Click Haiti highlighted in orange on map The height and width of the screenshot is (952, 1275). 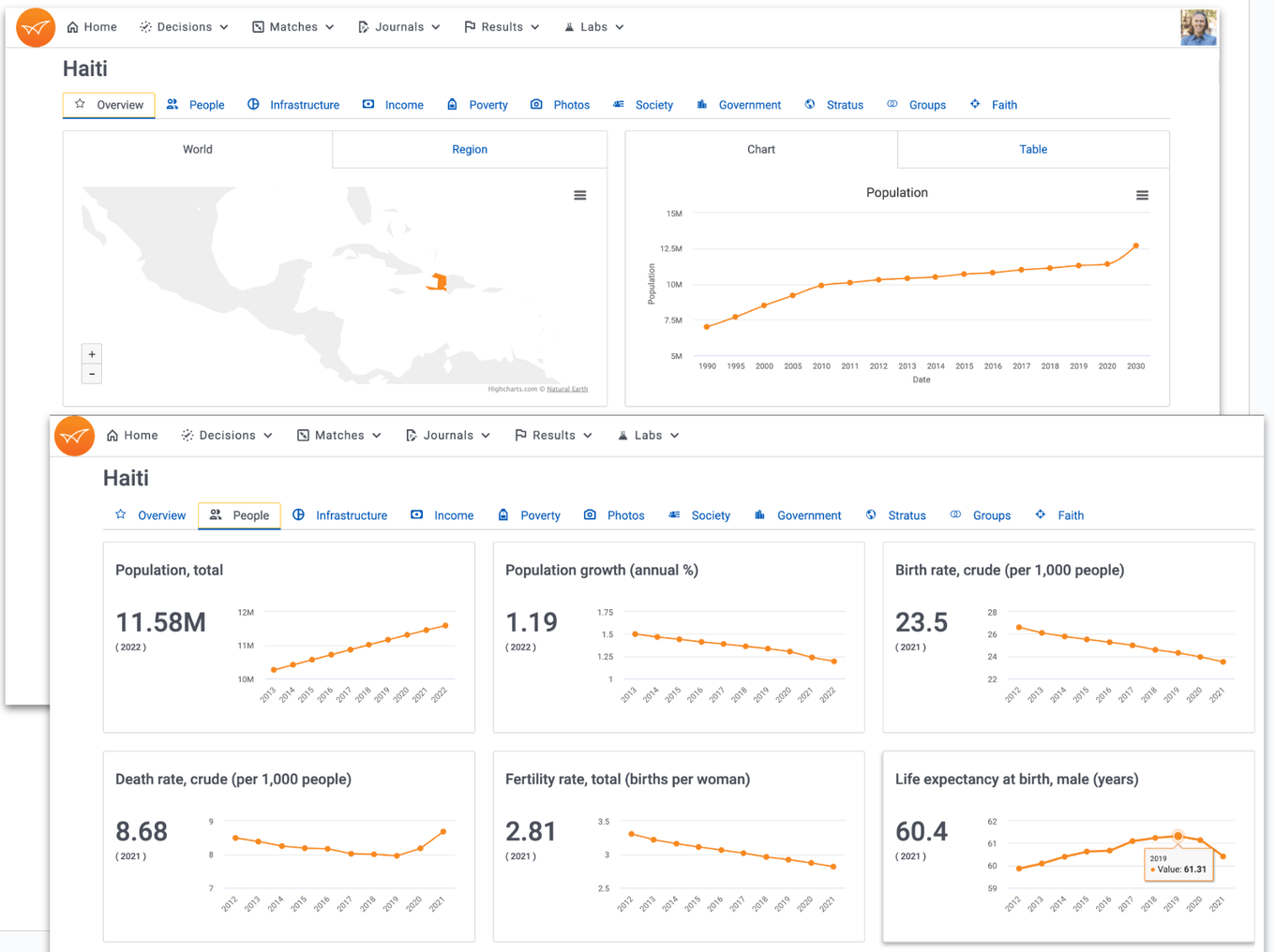438,281
